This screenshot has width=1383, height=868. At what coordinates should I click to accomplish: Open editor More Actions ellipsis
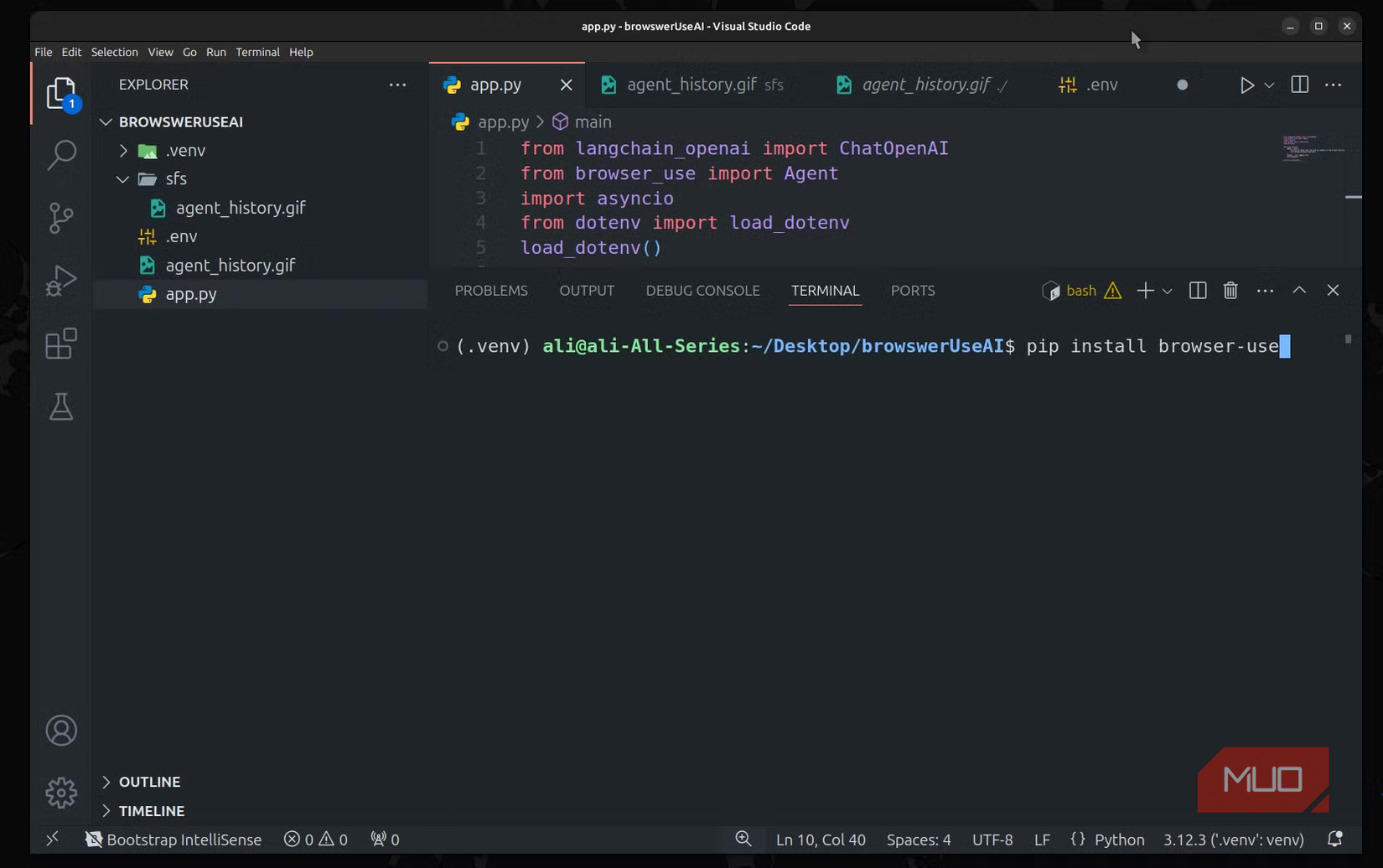1333,85
